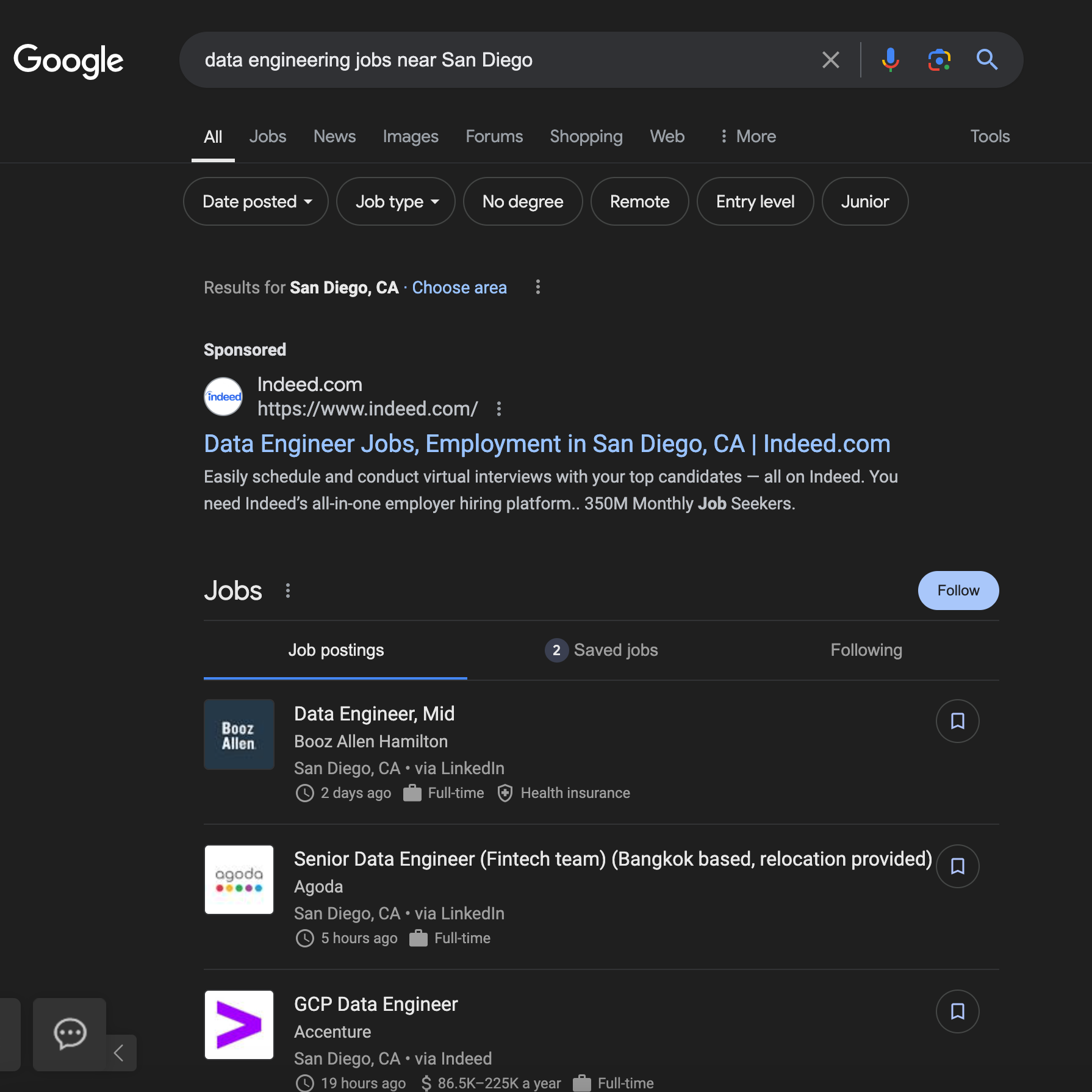Switch to the Images search tab
Viewport: 1092px width, 1092px height.
tap(411, 137)
